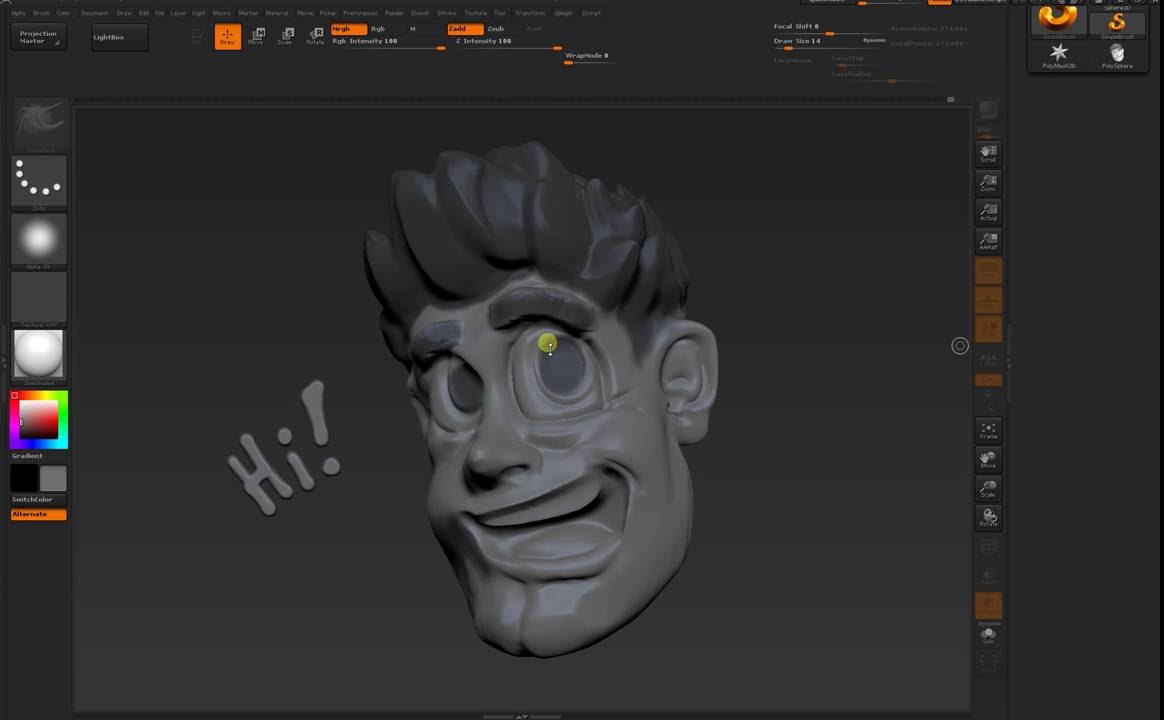Select the small S-shaped SimpleBrush tool
Viewport: 1164px width, 720px height.
1116,24
